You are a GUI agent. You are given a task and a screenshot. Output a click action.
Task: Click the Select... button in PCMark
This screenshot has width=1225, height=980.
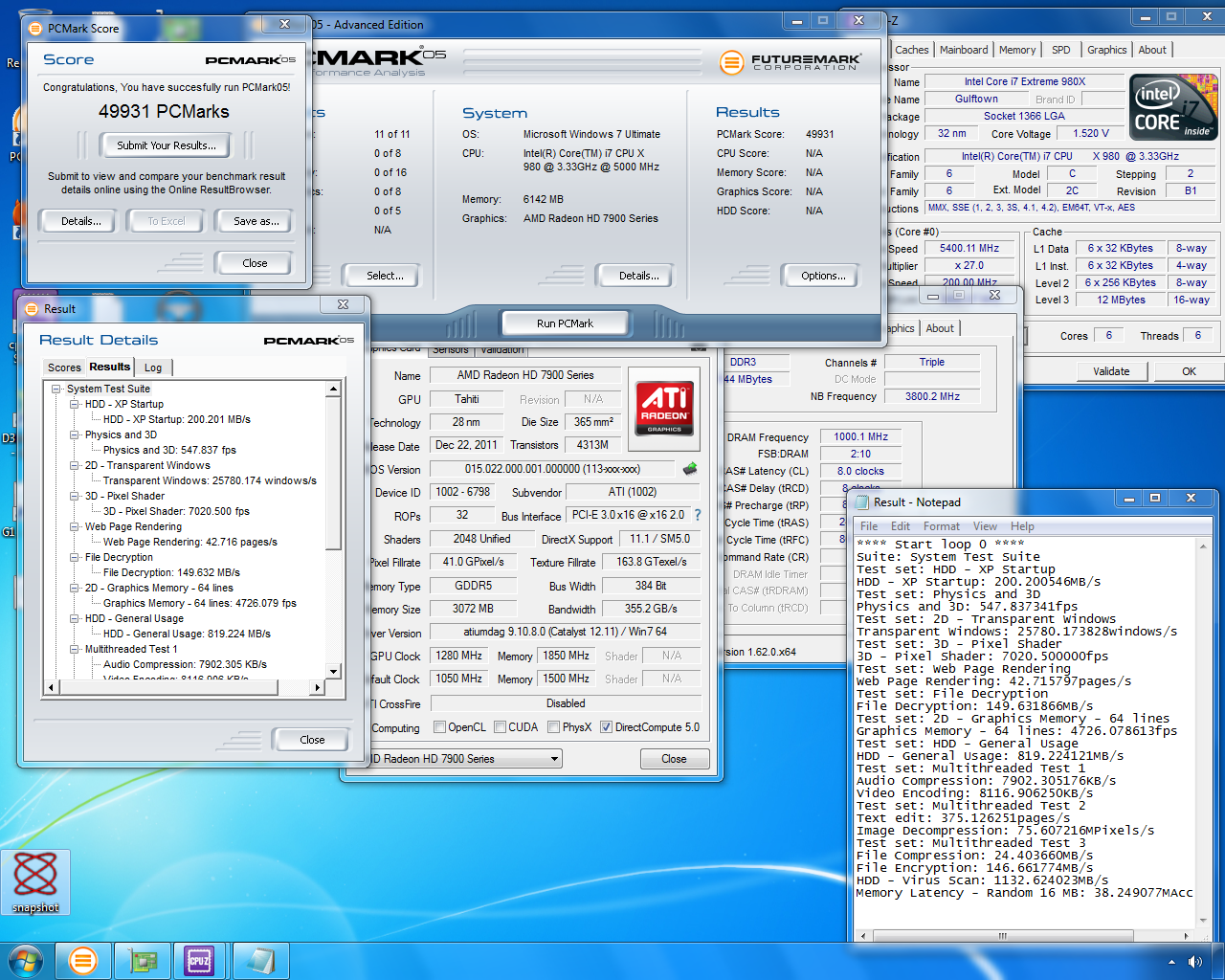tap(385, 276)
